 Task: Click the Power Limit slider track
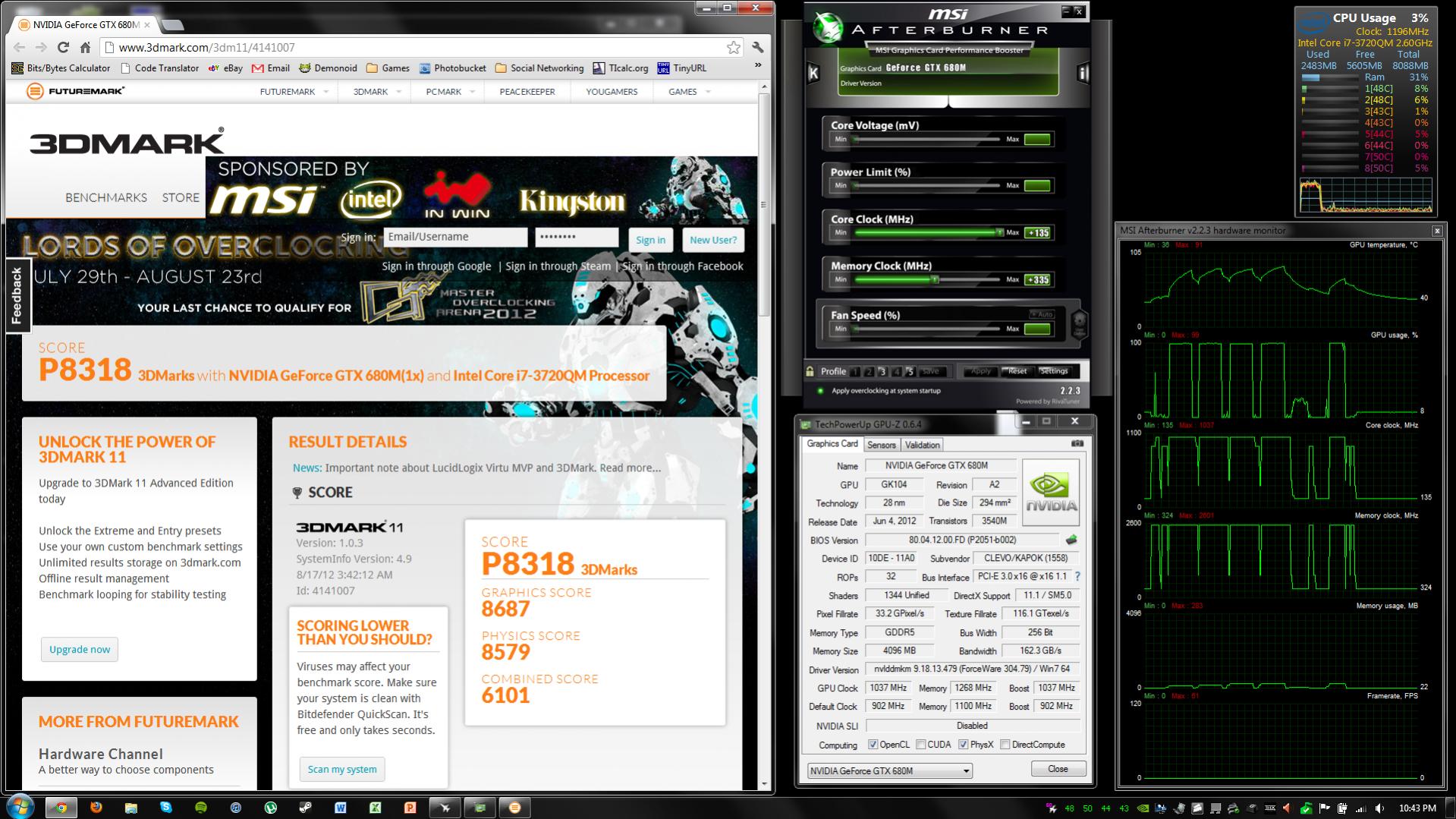point(926,185)
